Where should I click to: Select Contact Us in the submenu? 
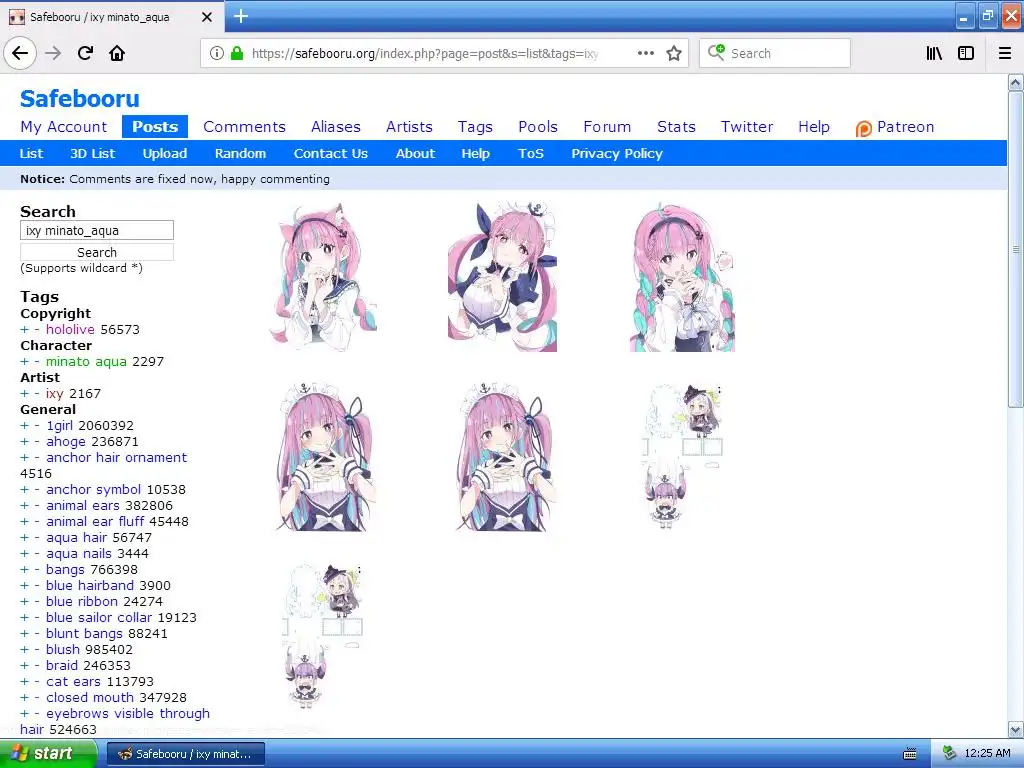click(330, 153)
